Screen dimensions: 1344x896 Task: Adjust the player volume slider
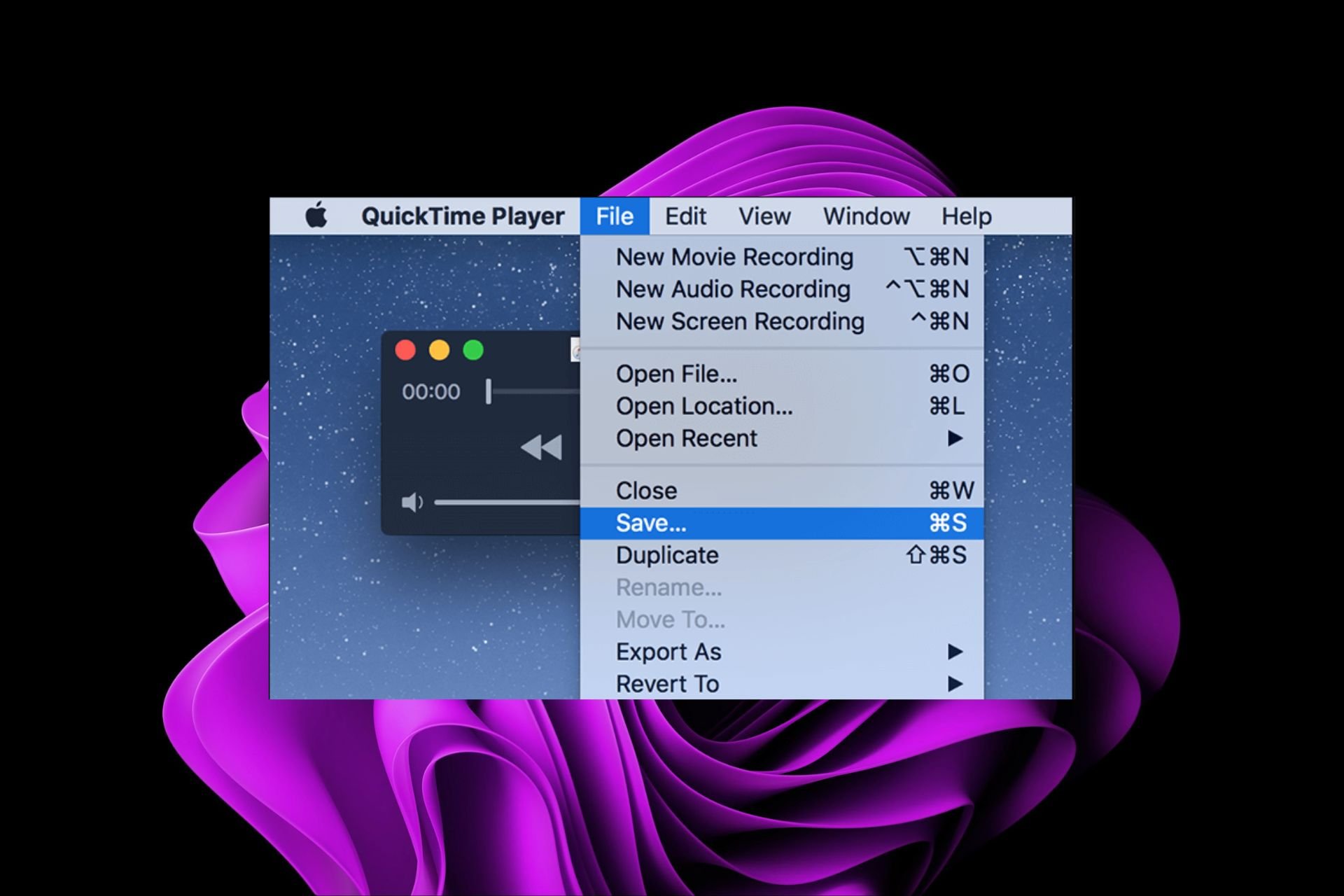(507, 502)
